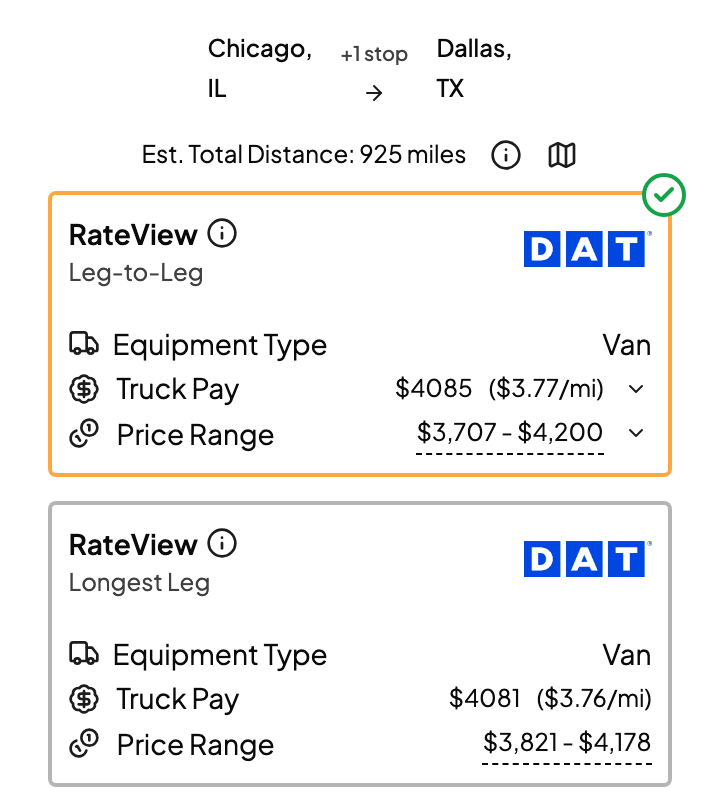Click the +1 stop label

tap(374, 54)
